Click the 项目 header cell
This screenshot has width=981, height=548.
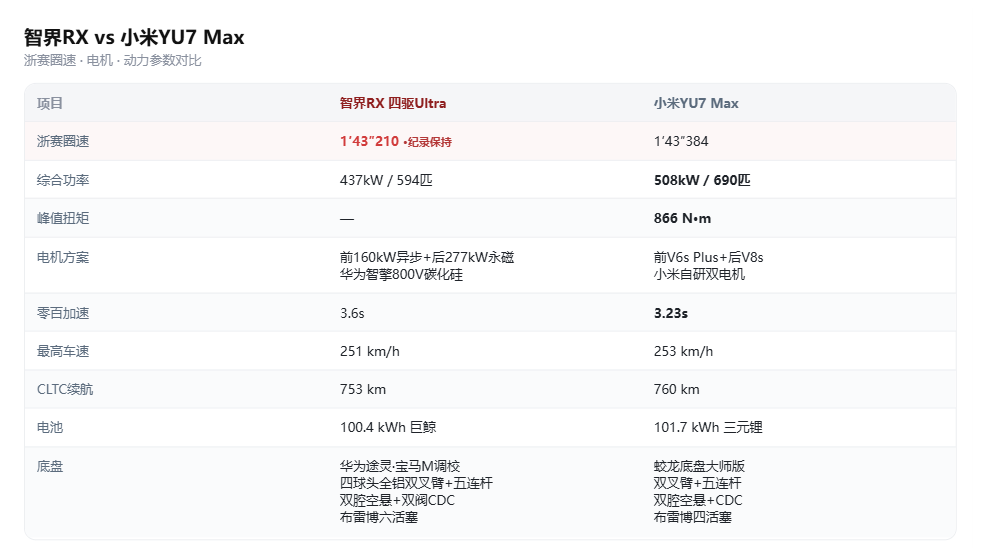coord(50,103)
